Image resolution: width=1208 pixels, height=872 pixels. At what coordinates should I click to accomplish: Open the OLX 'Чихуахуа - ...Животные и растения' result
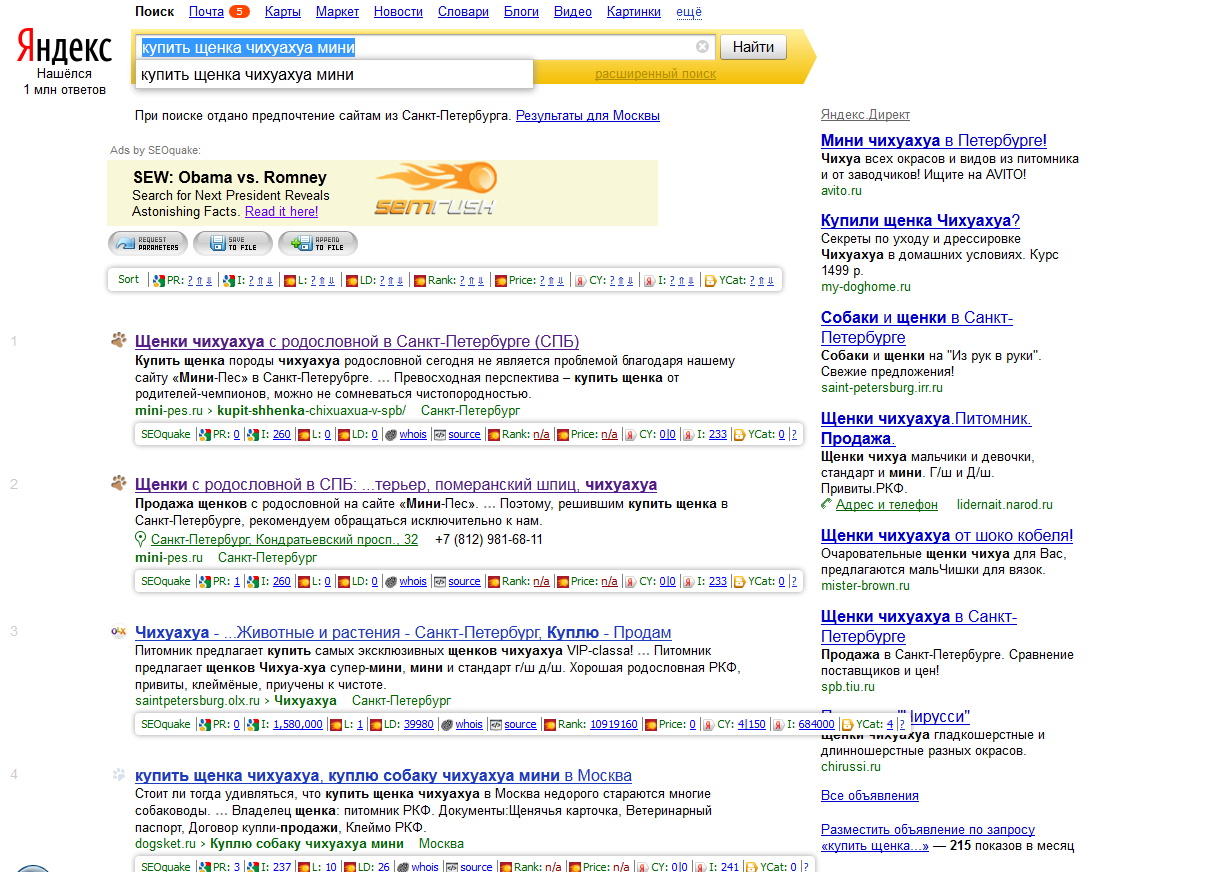click(403, 633)
